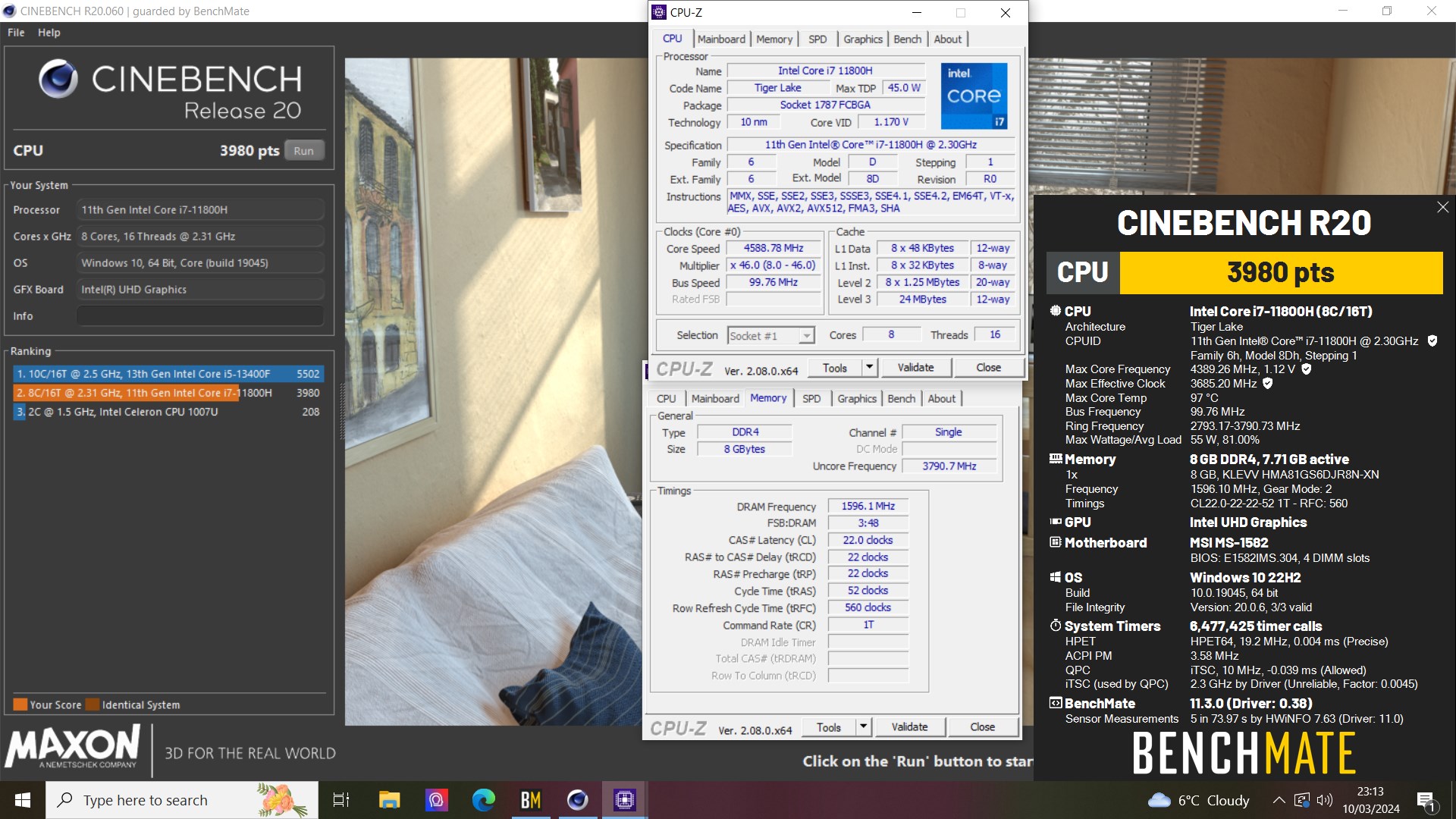Click the shield icon beside Max Effective Clock
The width and height of the screenshot is (1456, 819).
click(1267, 384)
